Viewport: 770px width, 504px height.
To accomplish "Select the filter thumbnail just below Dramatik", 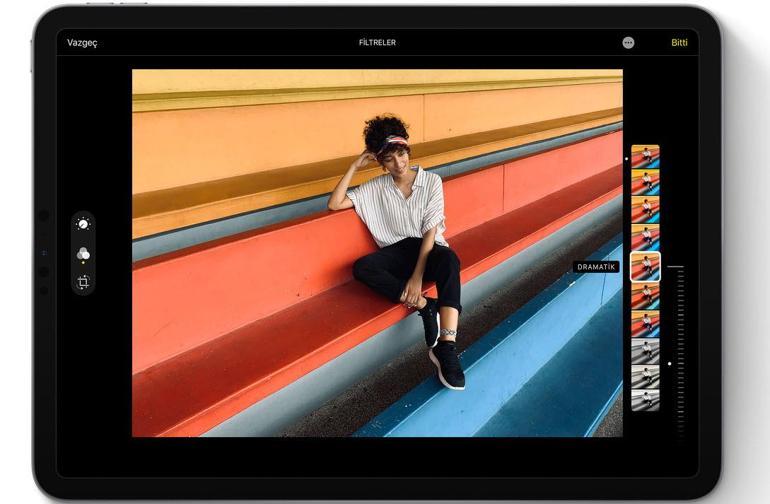I will click(645, 296).
